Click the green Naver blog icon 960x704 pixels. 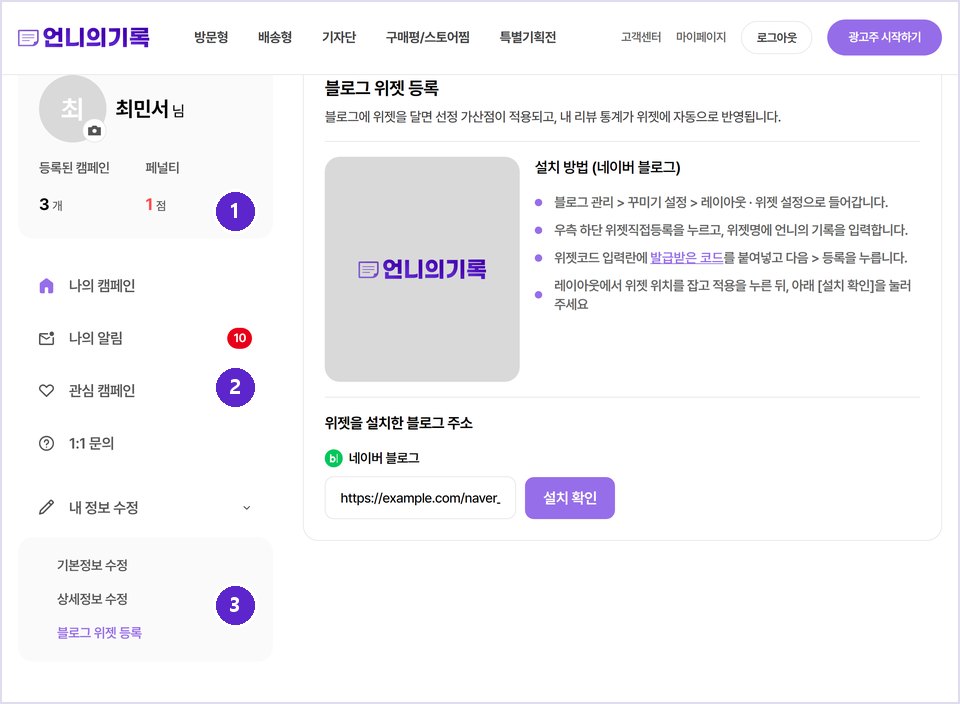334,458
